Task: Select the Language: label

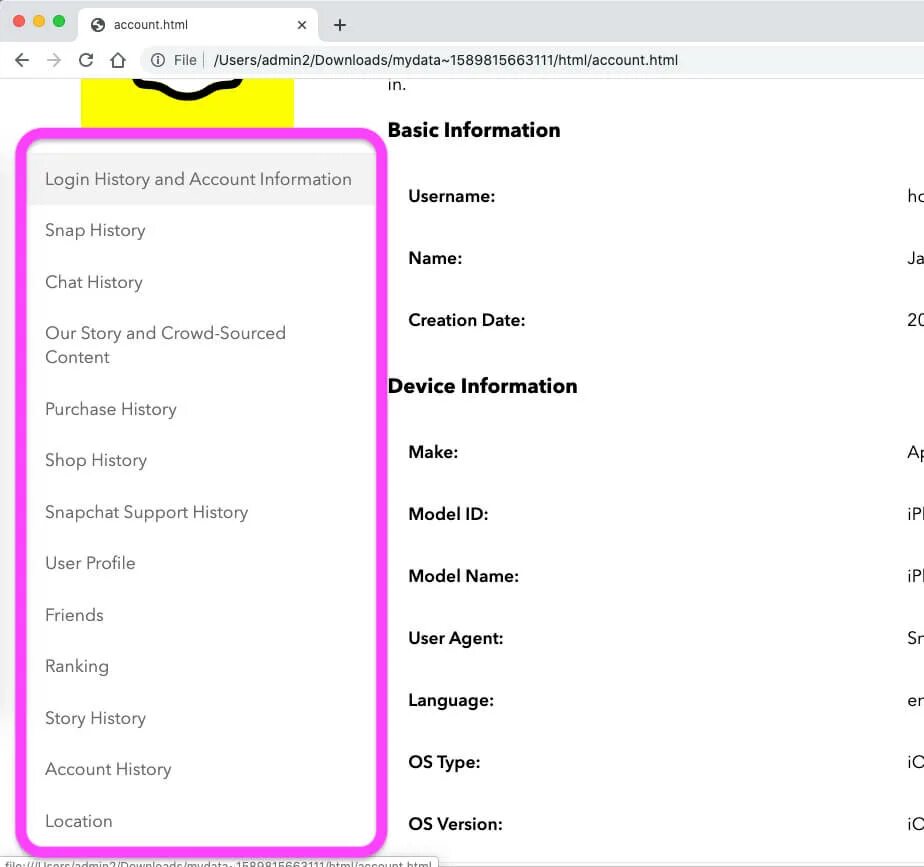Action: (451, 701)
